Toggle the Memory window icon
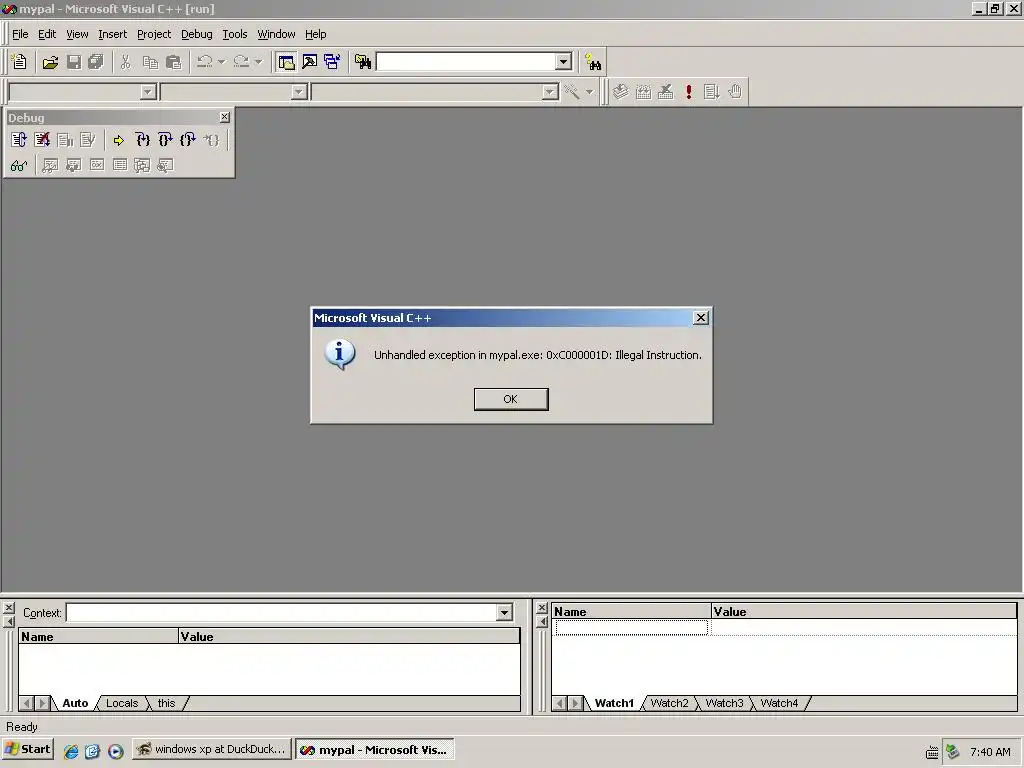This screenshot has height=768, width=1024. pos(120,165)
